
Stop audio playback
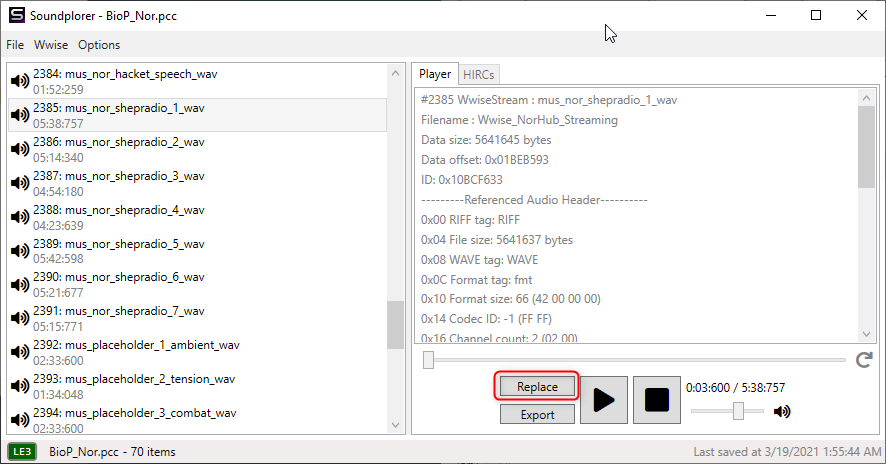point(657,400)
